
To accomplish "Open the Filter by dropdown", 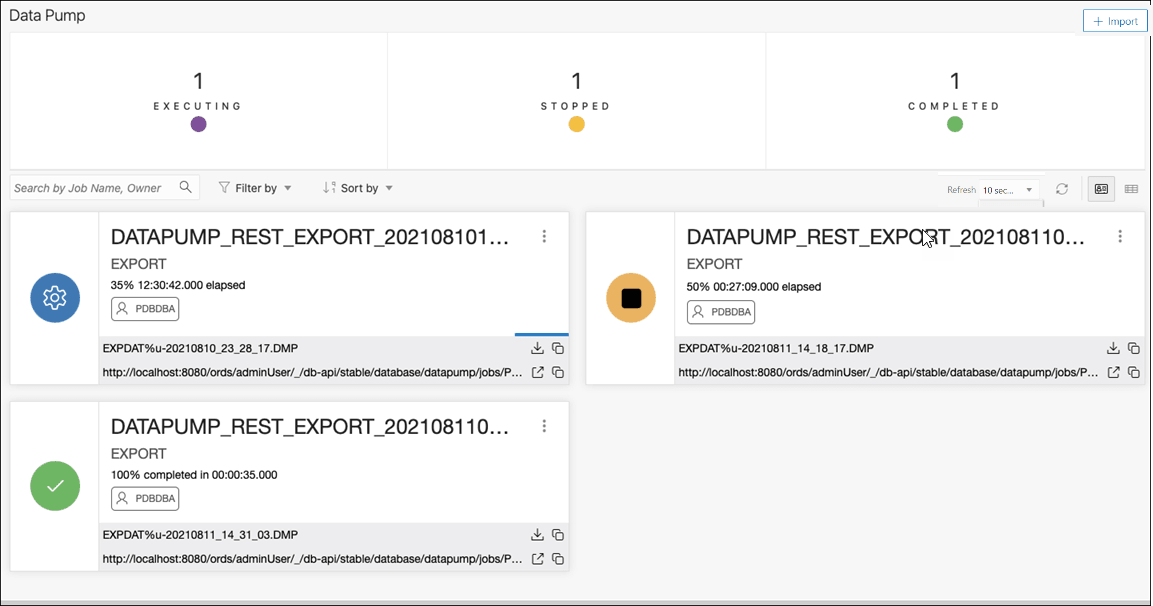I will 255,187.
